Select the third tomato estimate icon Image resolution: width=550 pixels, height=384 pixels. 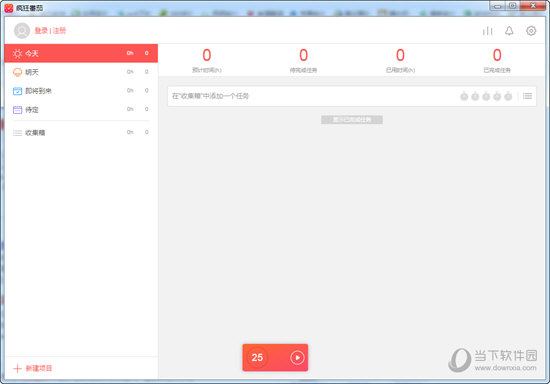coord(486,96)
